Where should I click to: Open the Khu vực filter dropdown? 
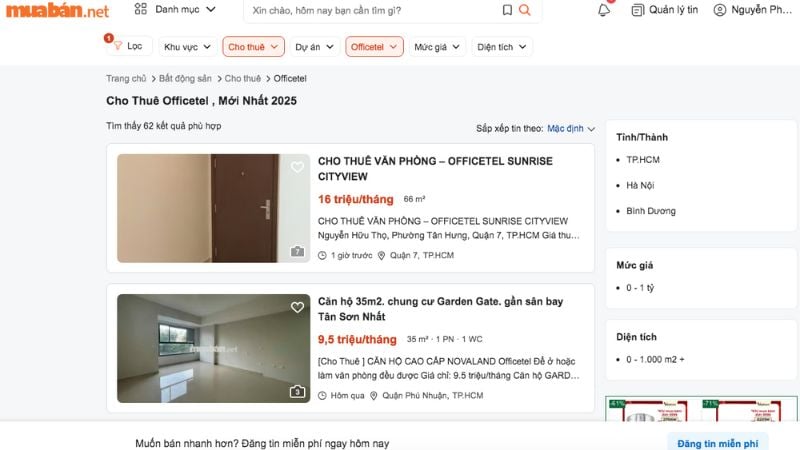pyautogui.click(x=187, y=47)
